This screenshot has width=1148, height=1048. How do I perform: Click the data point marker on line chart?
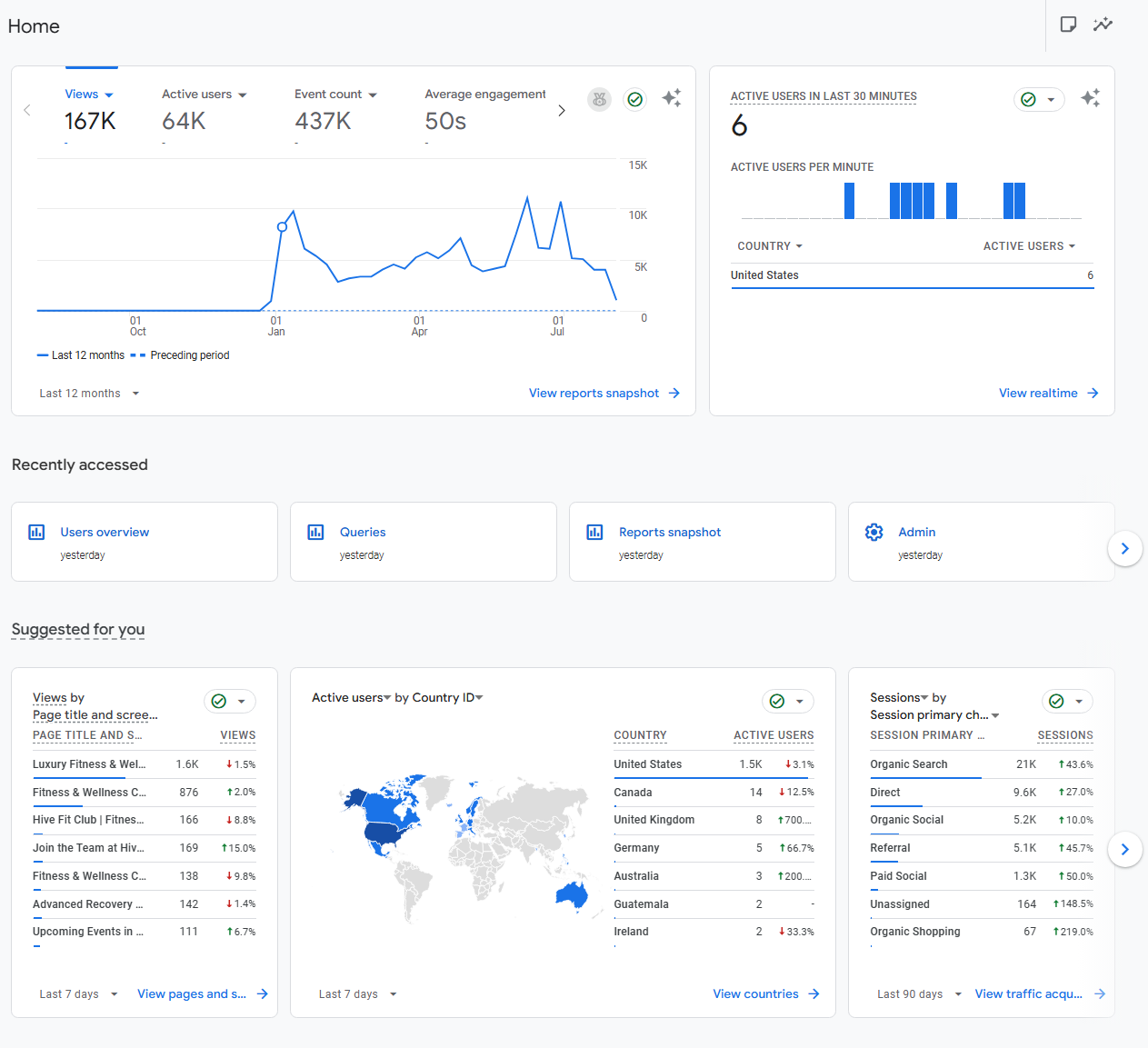pos(282,227)
